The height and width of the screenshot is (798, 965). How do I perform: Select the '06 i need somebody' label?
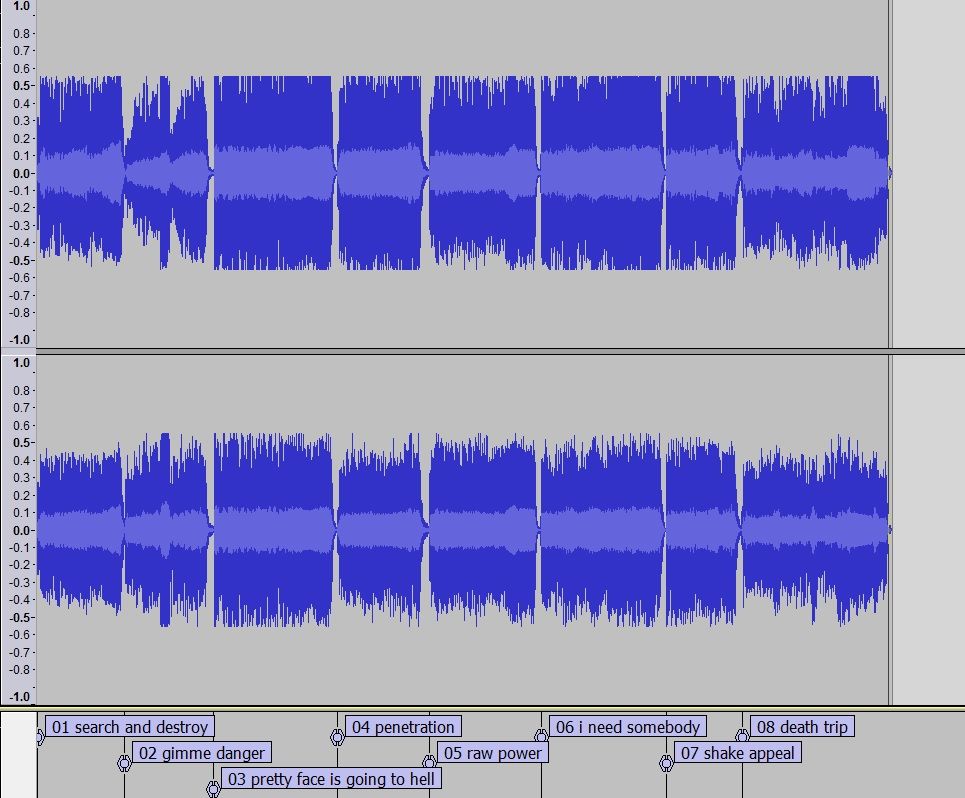pos(628,727)
